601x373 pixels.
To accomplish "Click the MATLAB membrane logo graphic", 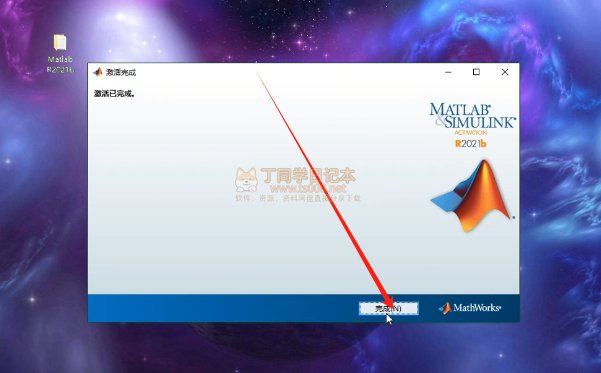I will (473, 196).
